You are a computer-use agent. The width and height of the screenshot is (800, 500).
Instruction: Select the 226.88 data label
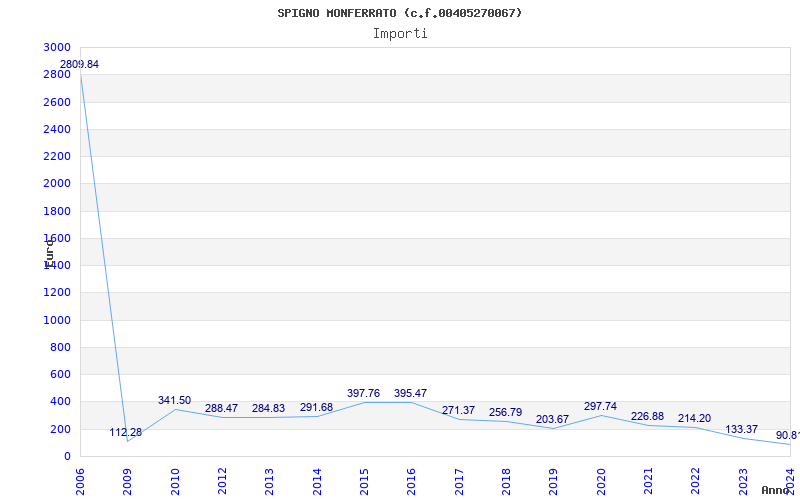click(x=647, y=416)
